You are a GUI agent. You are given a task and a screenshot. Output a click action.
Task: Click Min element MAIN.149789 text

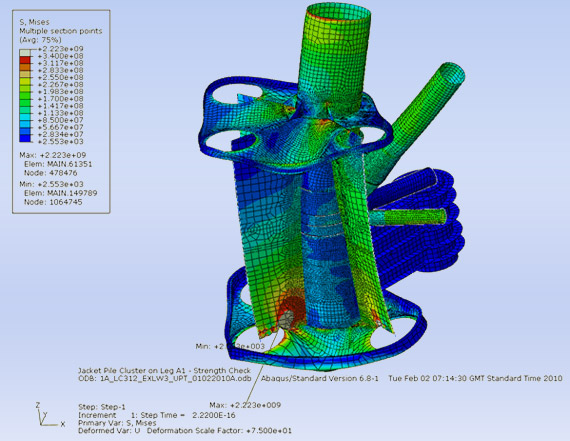(x=61, y=193)
